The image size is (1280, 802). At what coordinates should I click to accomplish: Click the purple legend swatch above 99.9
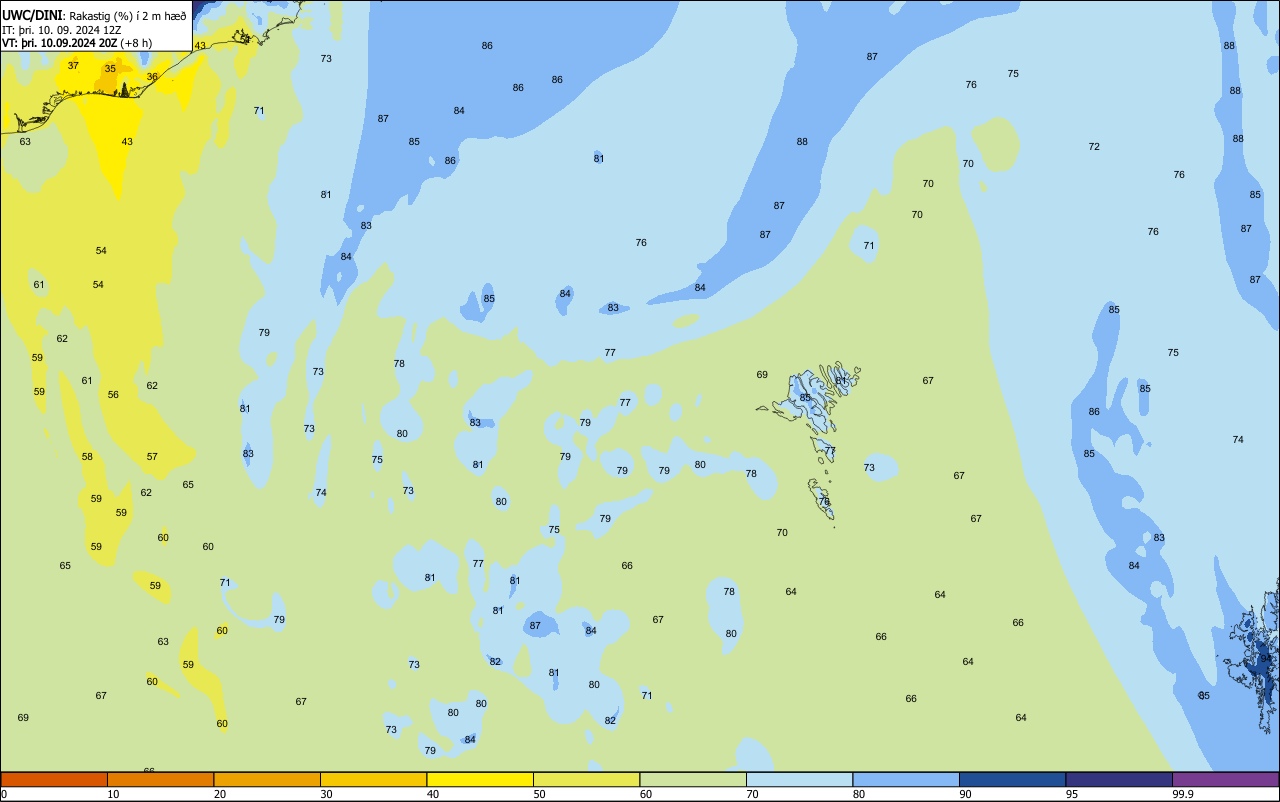click(x=1225, y=779)
